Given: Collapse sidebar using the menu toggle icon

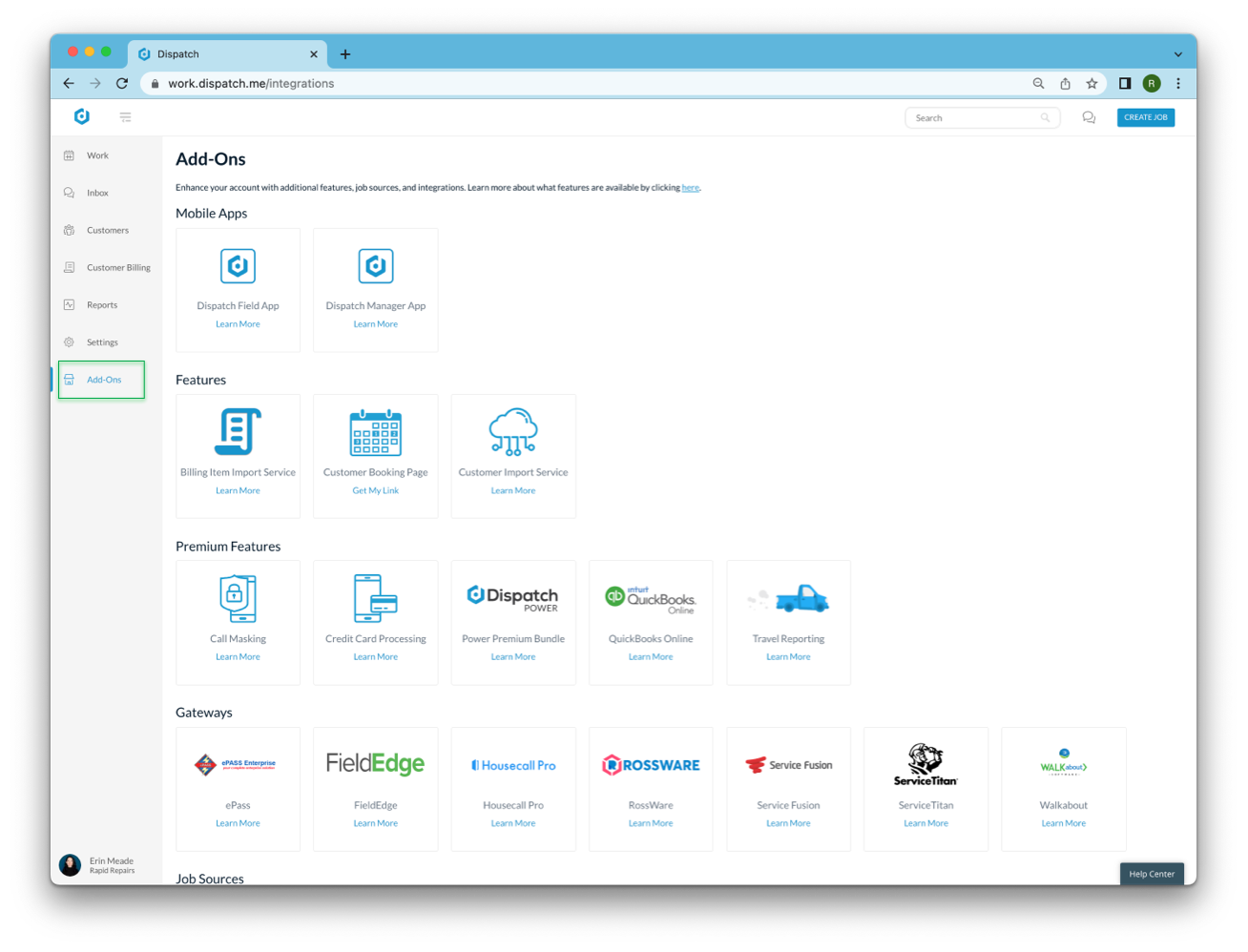Looking at the screenshot, I should 125,117.
